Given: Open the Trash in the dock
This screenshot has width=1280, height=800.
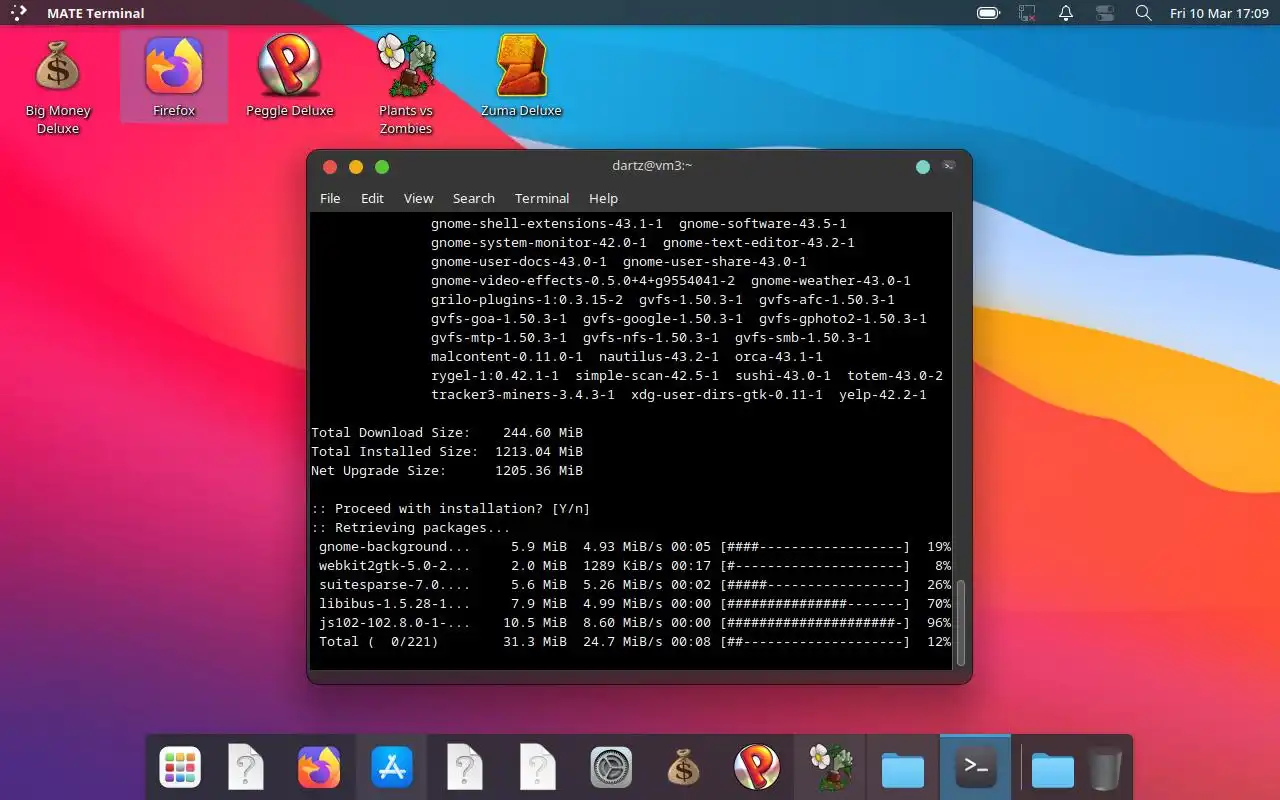Looking at the screenshot, I should 1105,768.
